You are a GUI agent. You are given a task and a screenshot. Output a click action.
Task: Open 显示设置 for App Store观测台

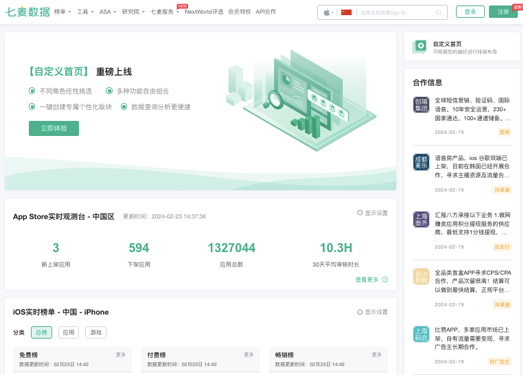pyautogui.click(x=372, y=213)
